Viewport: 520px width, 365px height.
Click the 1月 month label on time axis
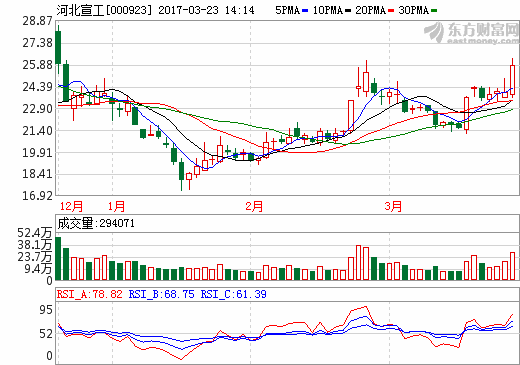[x=116, y=206]
